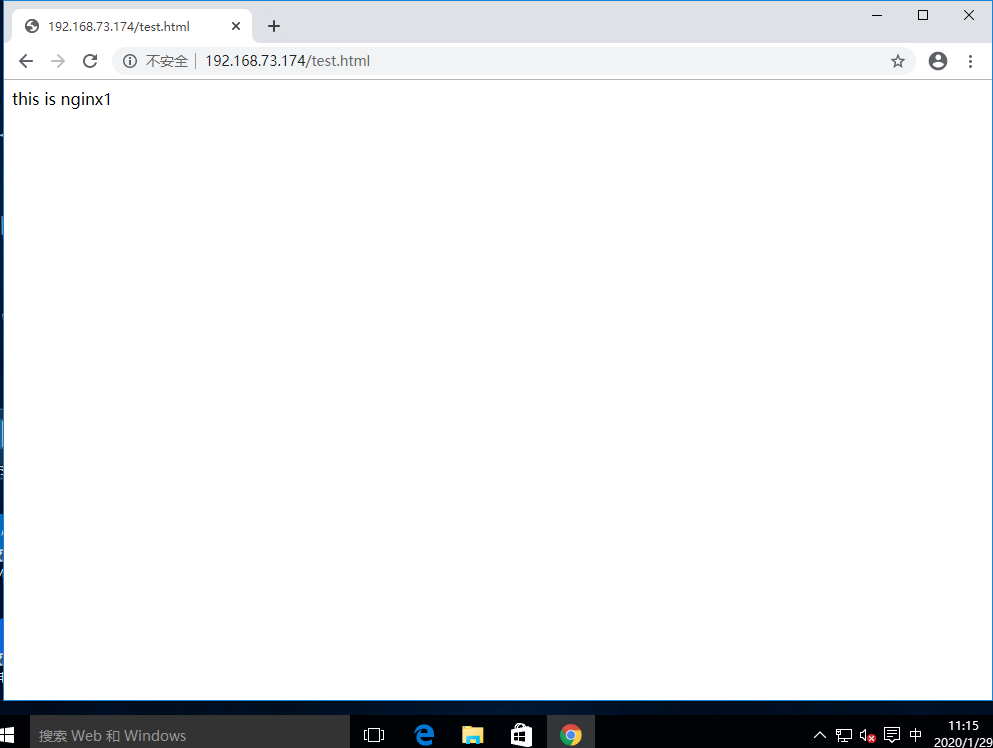Open the Chrome profile avatar menu
The image size is (993, 748).
click(x=938, y=61)
